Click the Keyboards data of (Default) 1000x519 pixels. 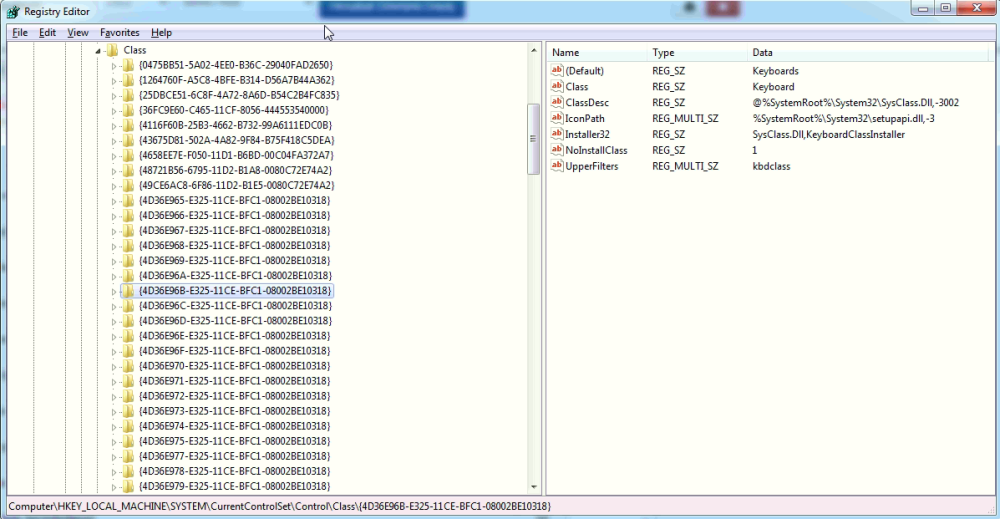[x=776, y=71]
